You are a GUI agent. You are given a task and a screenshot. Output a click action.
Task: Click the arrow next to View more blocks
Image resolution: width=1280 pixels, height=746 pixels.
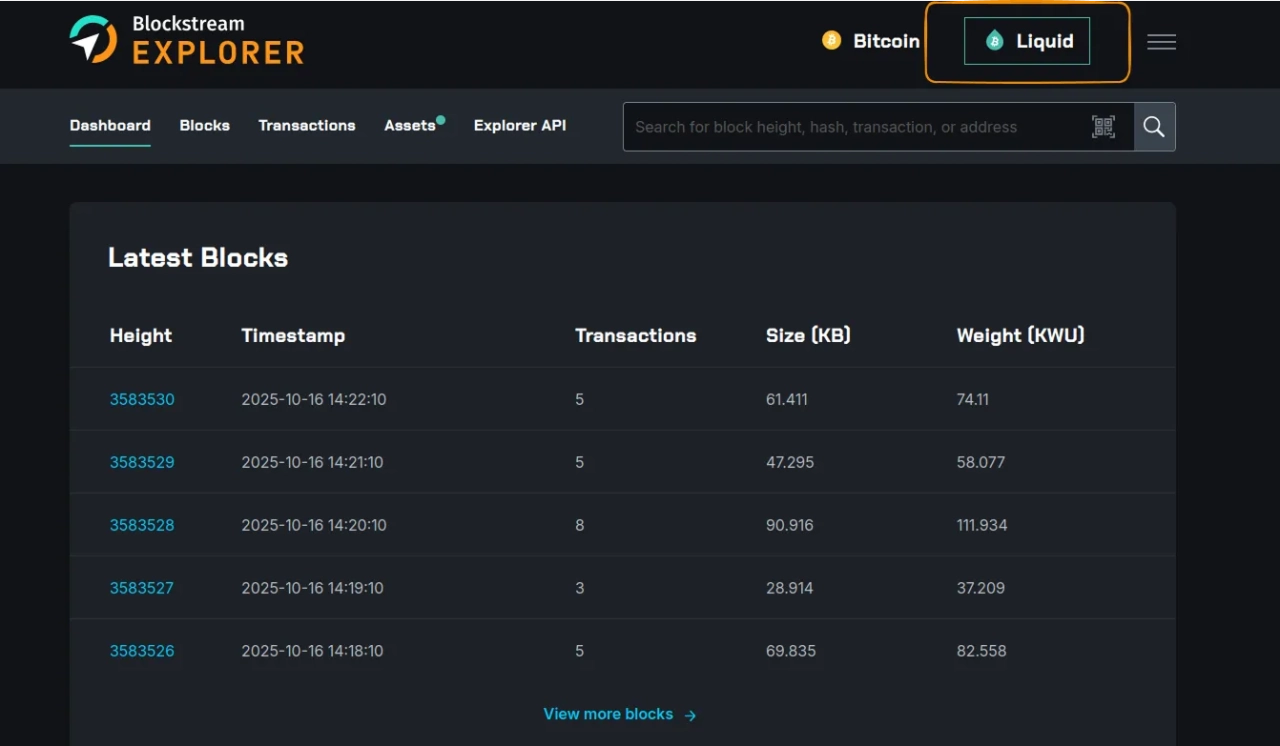[690, 715]
